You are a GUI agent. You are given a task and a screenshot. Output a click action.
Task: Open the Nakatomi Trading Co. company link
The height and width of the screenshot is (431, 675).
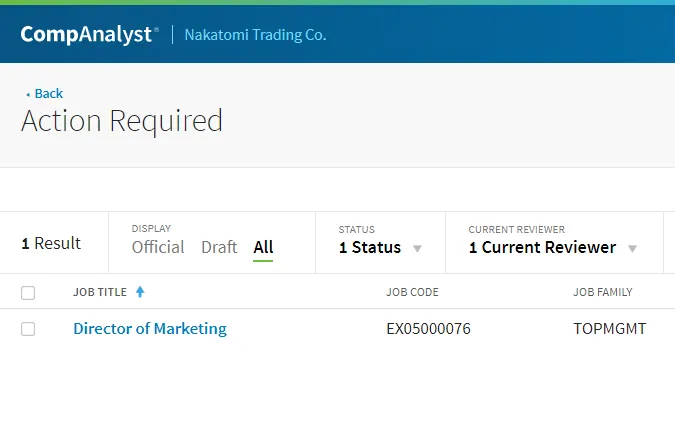tap(255, 35)
